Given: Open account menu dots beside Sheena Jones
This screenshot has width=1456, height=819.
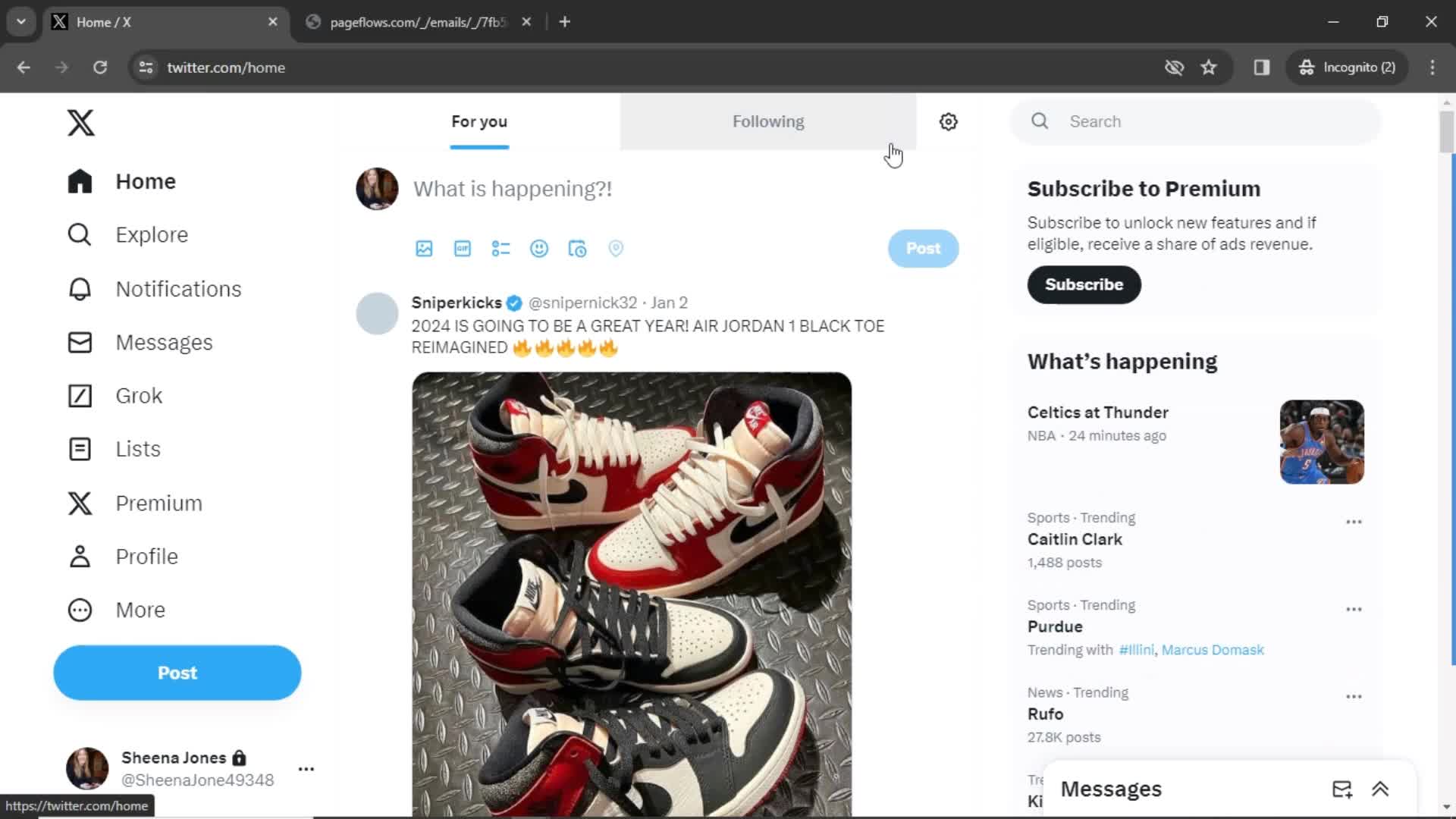Looking at the screenshot, I should [x=306, y=769].
